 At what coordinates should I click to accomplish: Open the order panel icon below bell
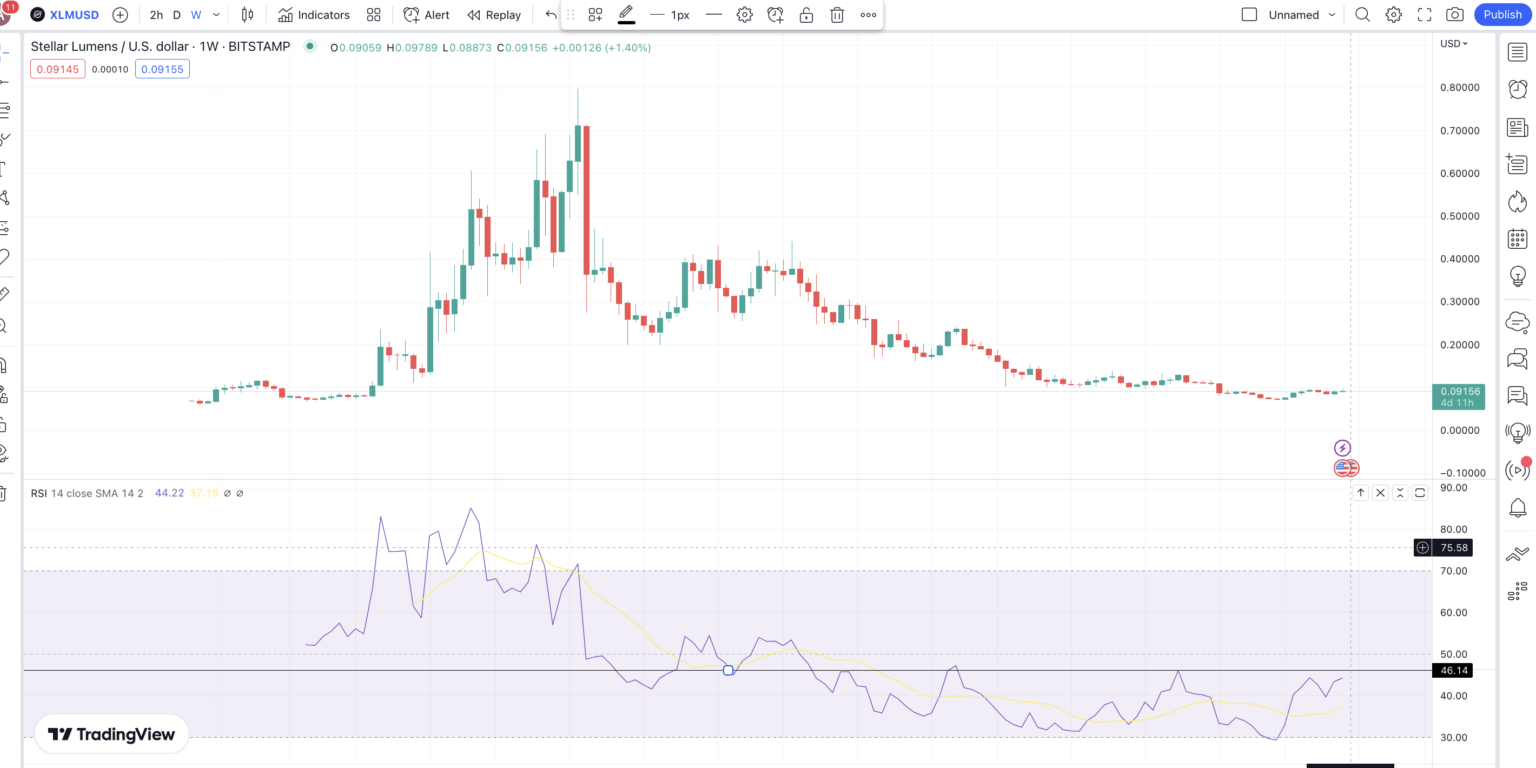(x=1517, y=553)
